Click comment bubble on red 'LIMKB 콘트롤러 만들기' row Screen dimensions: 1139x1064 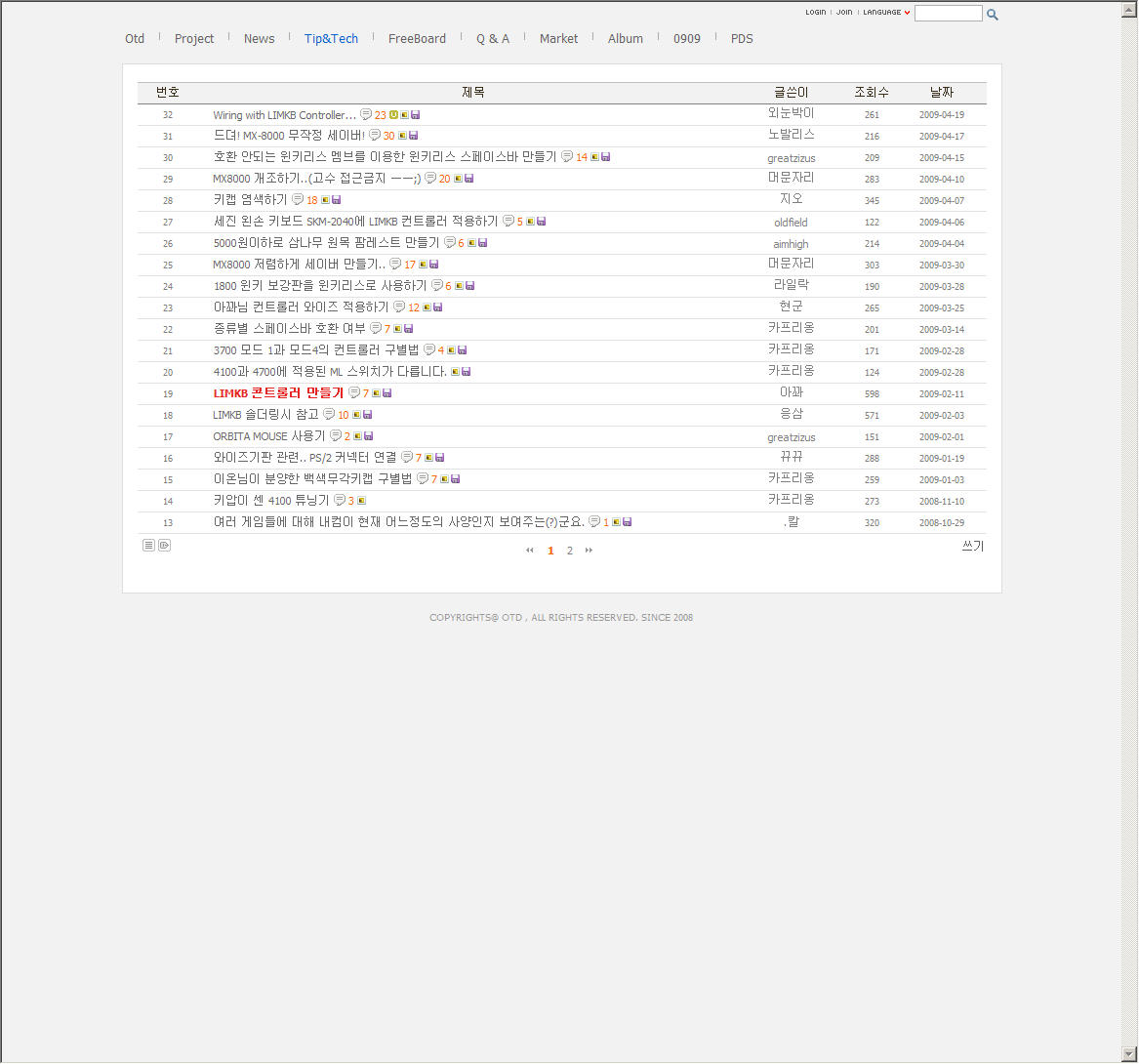354,393
